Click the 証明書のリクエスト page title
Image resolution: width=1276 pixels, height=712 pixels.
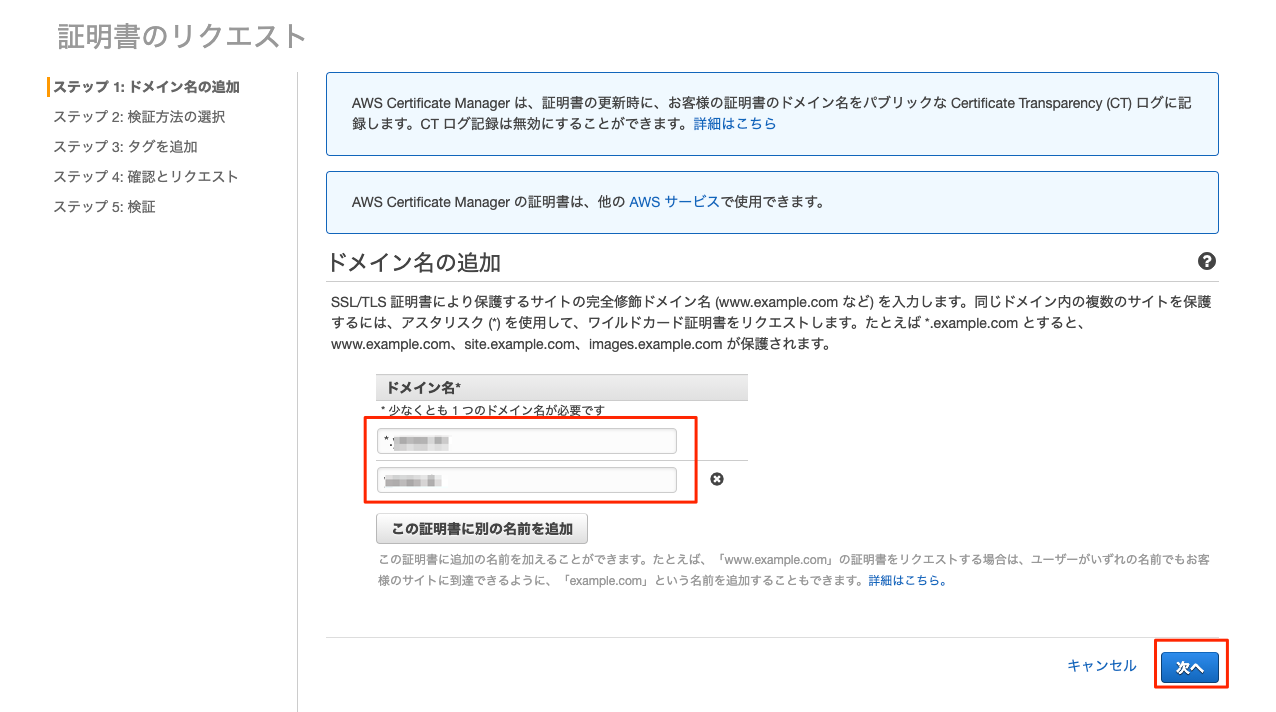(182, 37)
